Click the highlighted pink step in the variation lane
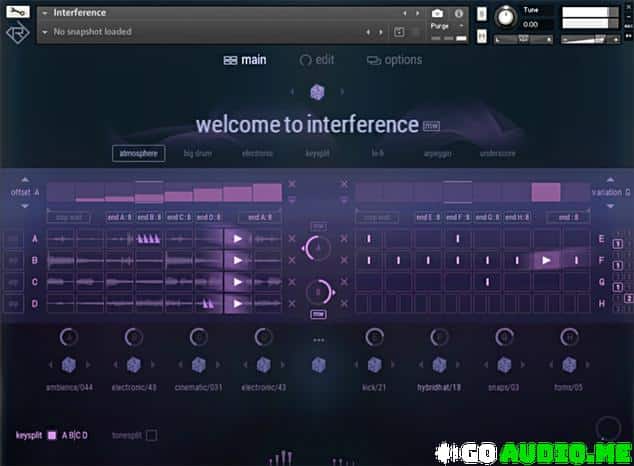The height and width of the screenshot is (466, 634). tap(546, 192)
